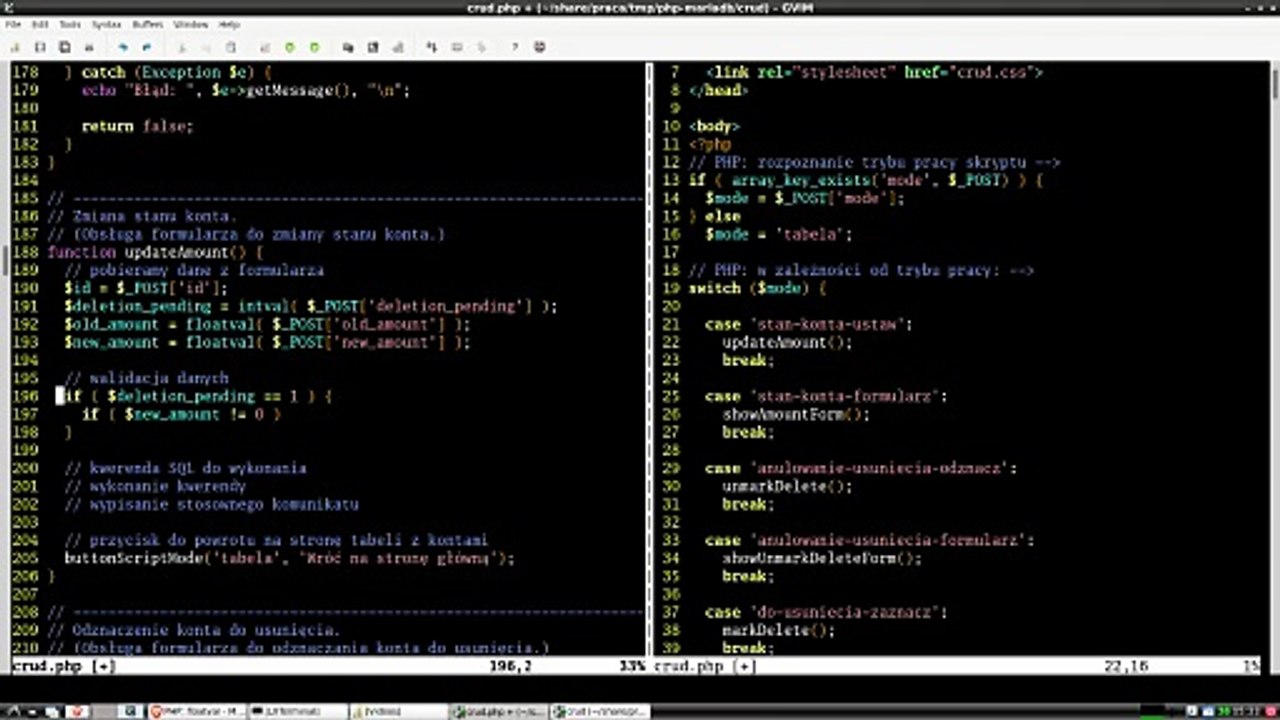Click the '<body>' tag on line 10
Image resolution: width=1280 pixels, height=720 pixels.
tap(714, 126)
